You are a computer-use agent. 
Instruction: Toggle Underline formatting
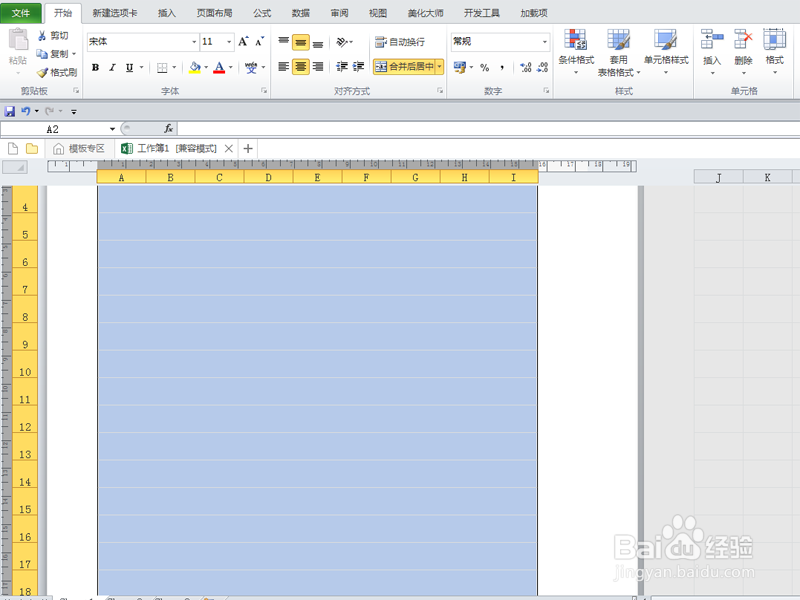click(x=129, y=67)
